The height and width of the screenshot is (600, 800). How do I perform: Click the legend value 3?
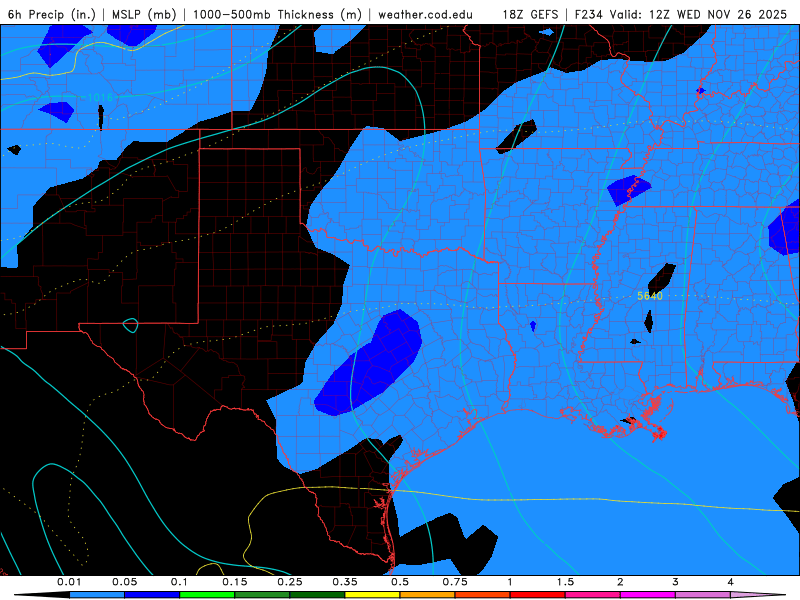coord(676,582)
